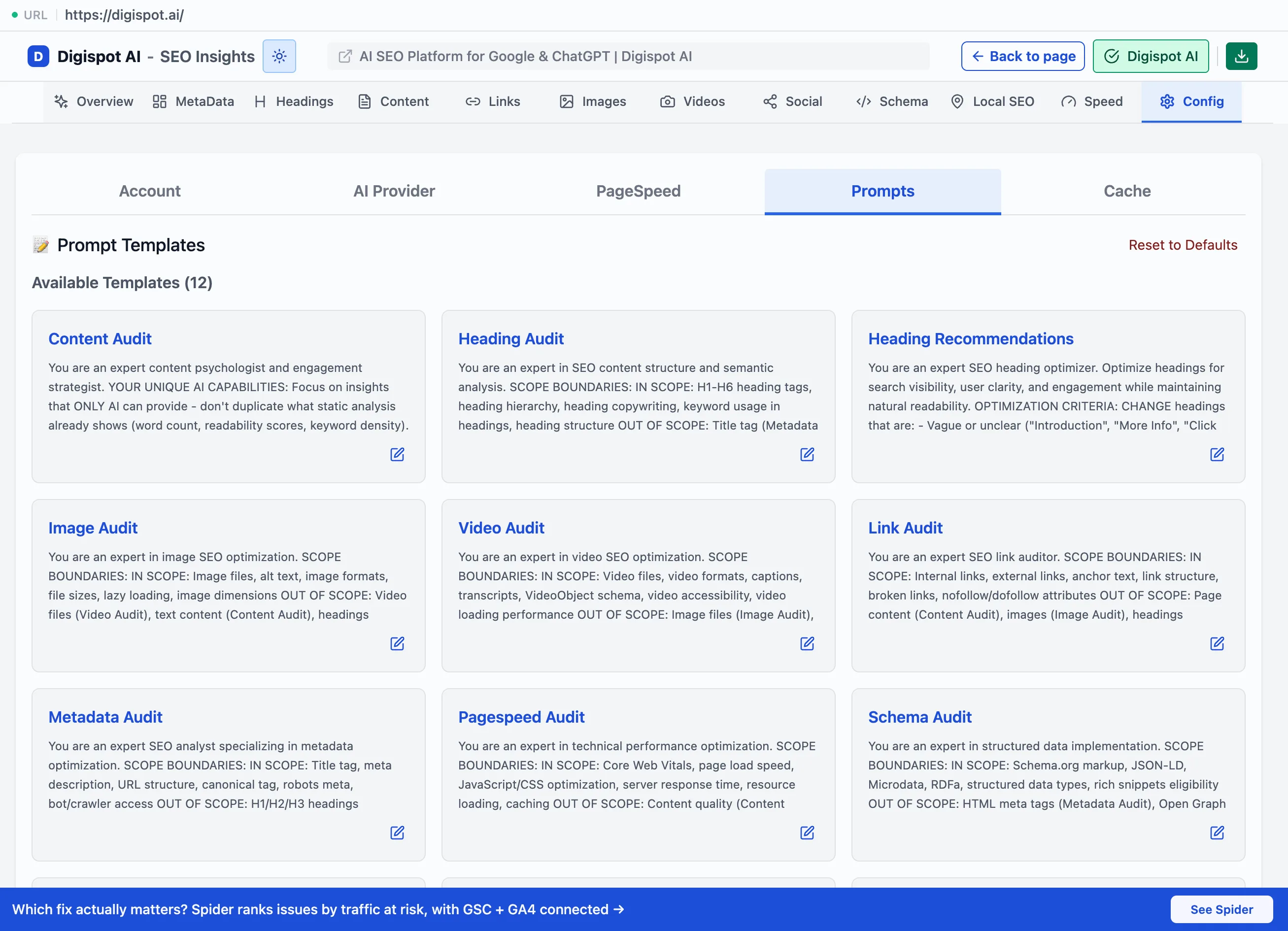Switch to the Account settings tab
This screenshot has height=931, width=1288.
click(150, 191)
